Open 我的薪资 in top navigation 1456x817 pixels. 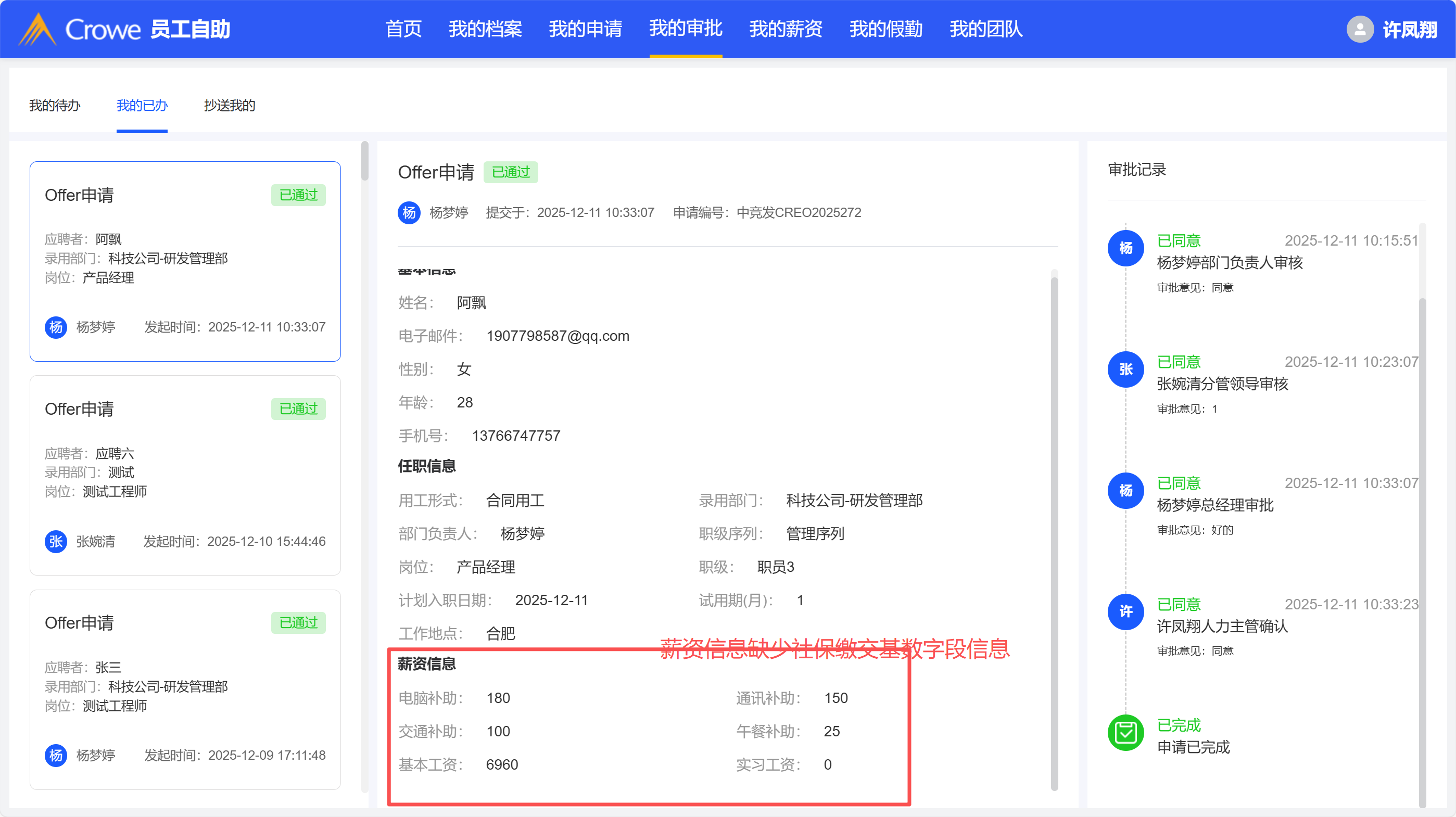[x=786, y=29]
